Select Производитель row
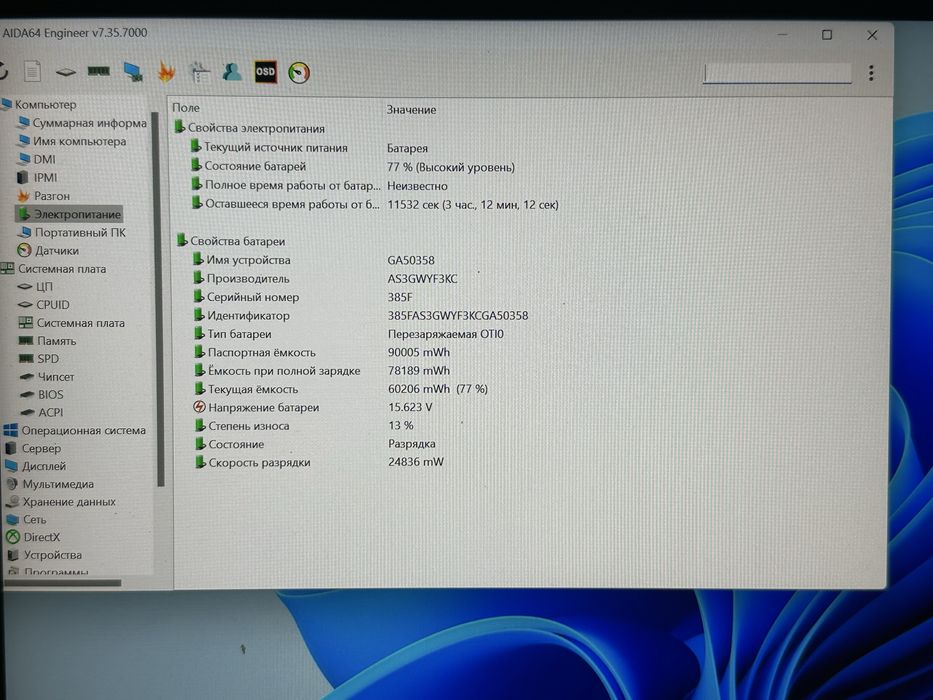This screenshot has height=700, width=933. pyautogui.click(x=325, y=279)
